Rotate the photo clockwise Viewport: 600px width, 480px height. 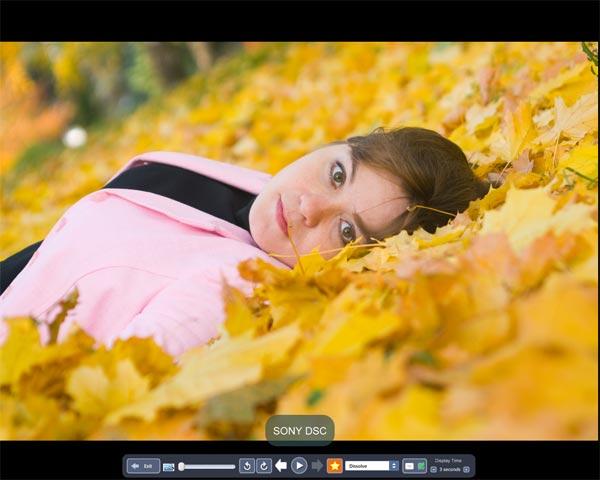[x=264, y=466]
